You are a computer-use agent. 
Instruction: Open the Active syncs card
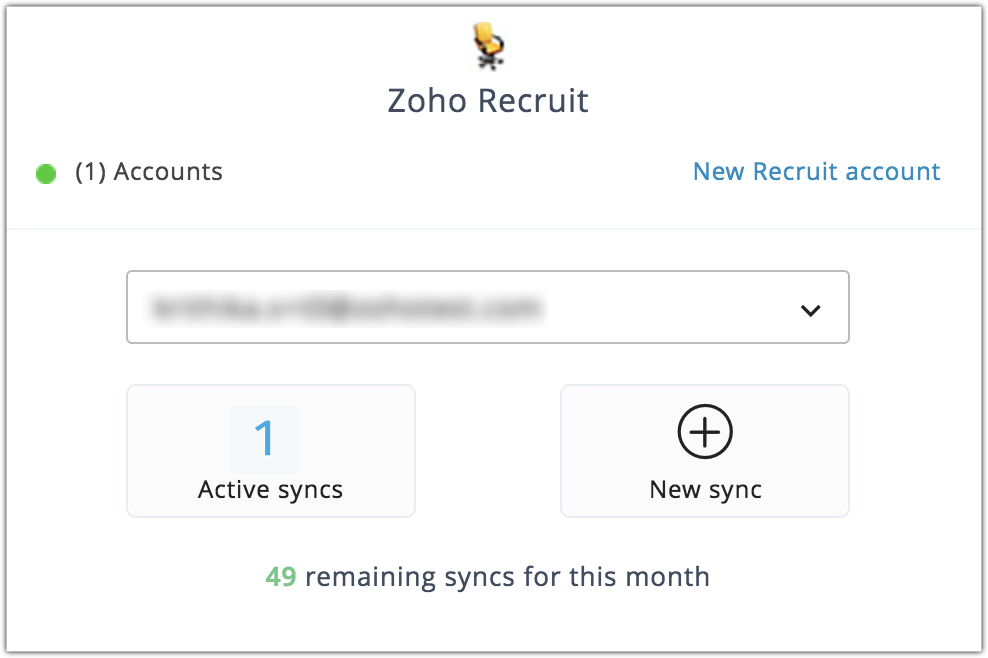(x=270, y=451)
